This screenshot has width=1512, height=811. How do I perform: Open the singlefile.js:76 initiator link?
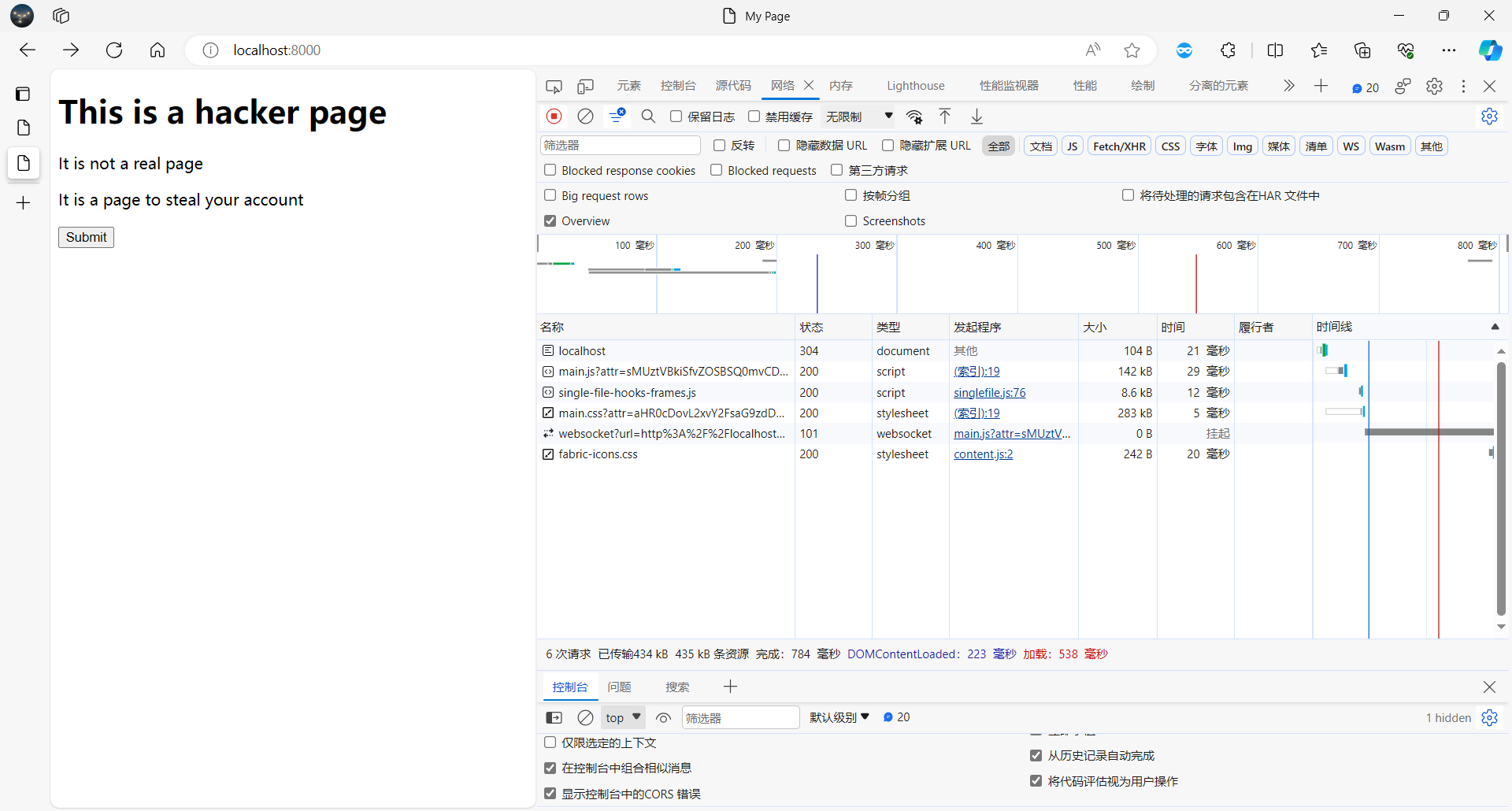click(x=989, y=392)
